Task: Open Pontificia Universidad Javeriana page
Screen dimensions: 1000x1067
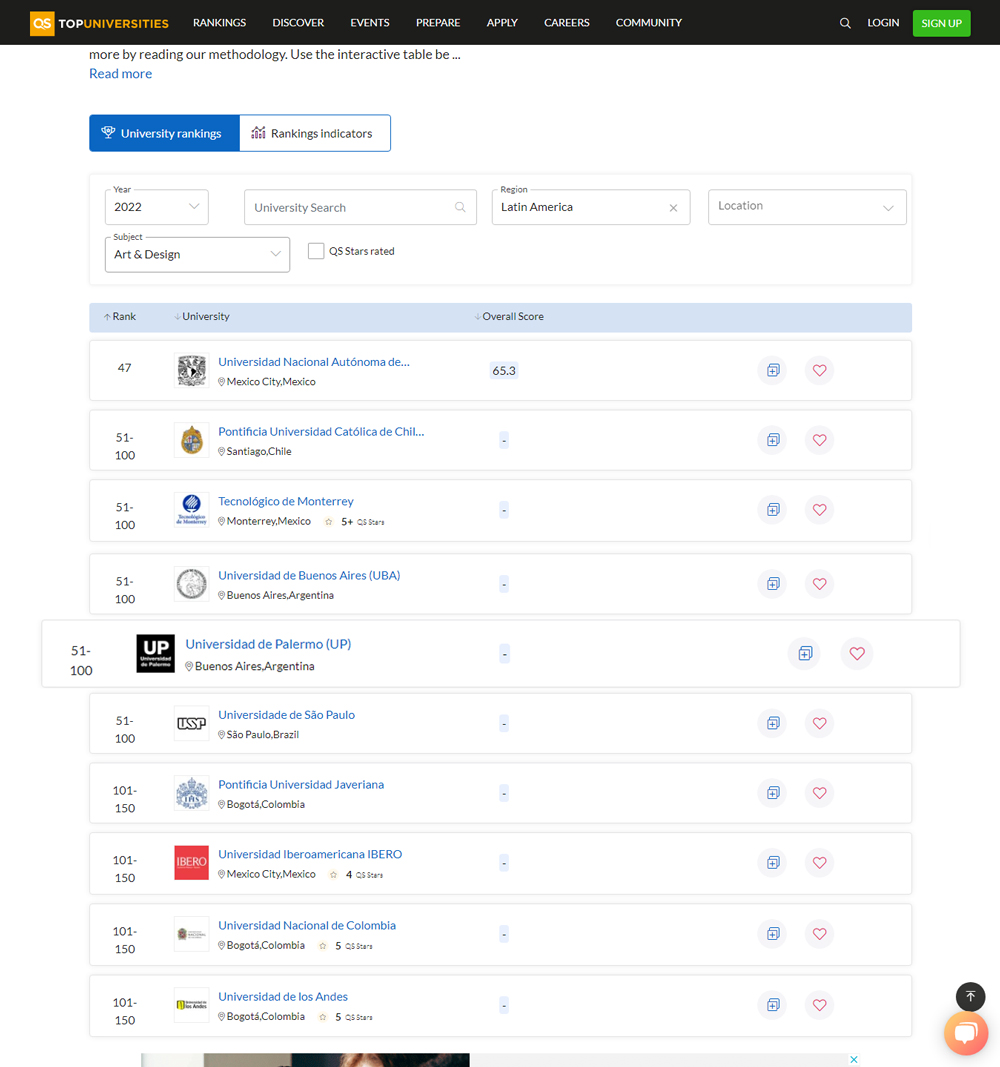Action: [301, 784]
